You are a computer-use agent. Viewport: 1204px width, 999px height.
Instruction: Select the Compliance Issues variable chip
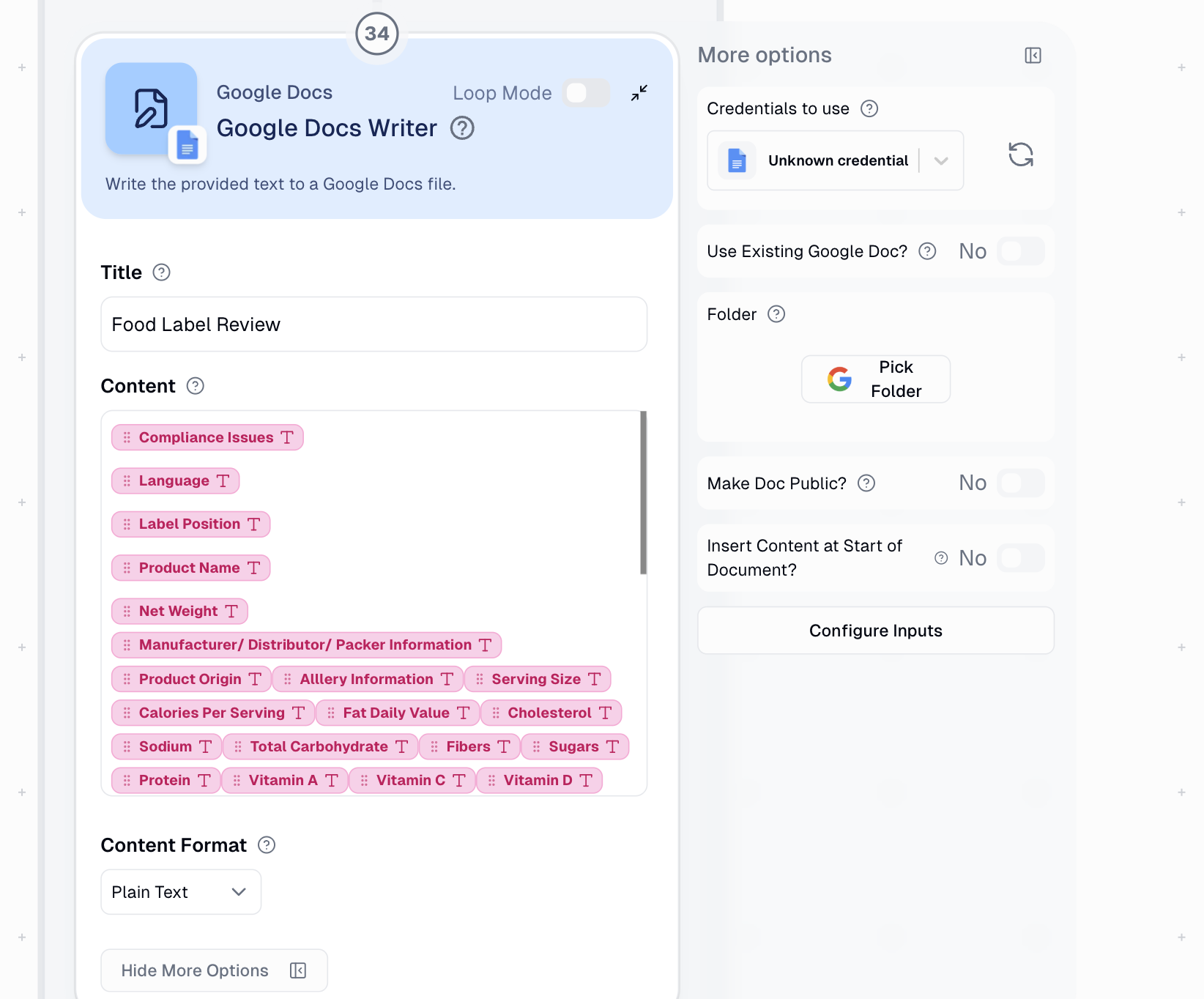pyautogui.click(x=207, y=437)
